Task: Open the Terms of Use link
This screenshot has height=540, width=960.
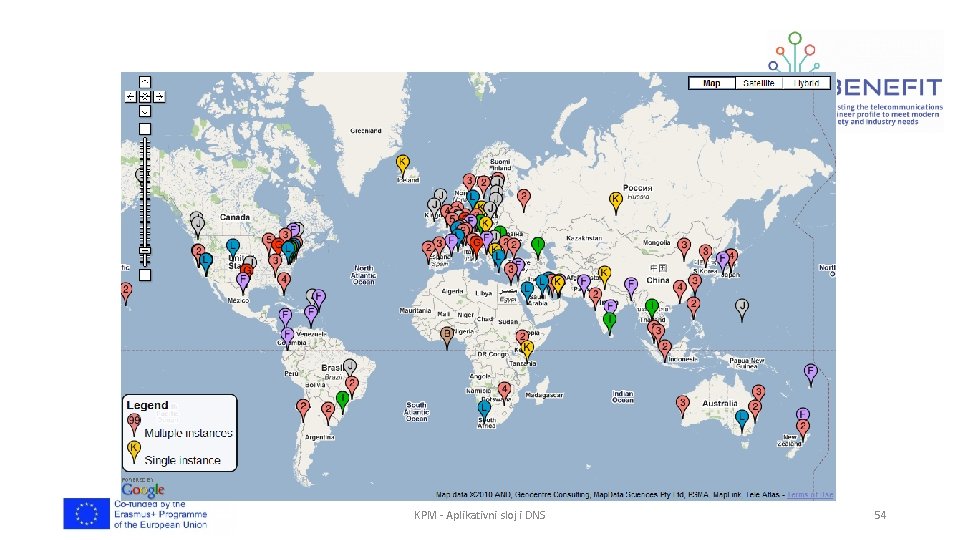Action: click(810, 495)
